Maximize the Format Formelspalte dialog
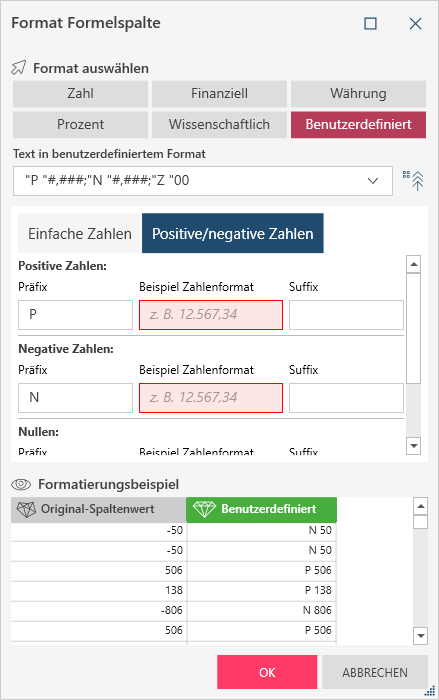This screenshot has width=439, height=700. click(370, 23)
